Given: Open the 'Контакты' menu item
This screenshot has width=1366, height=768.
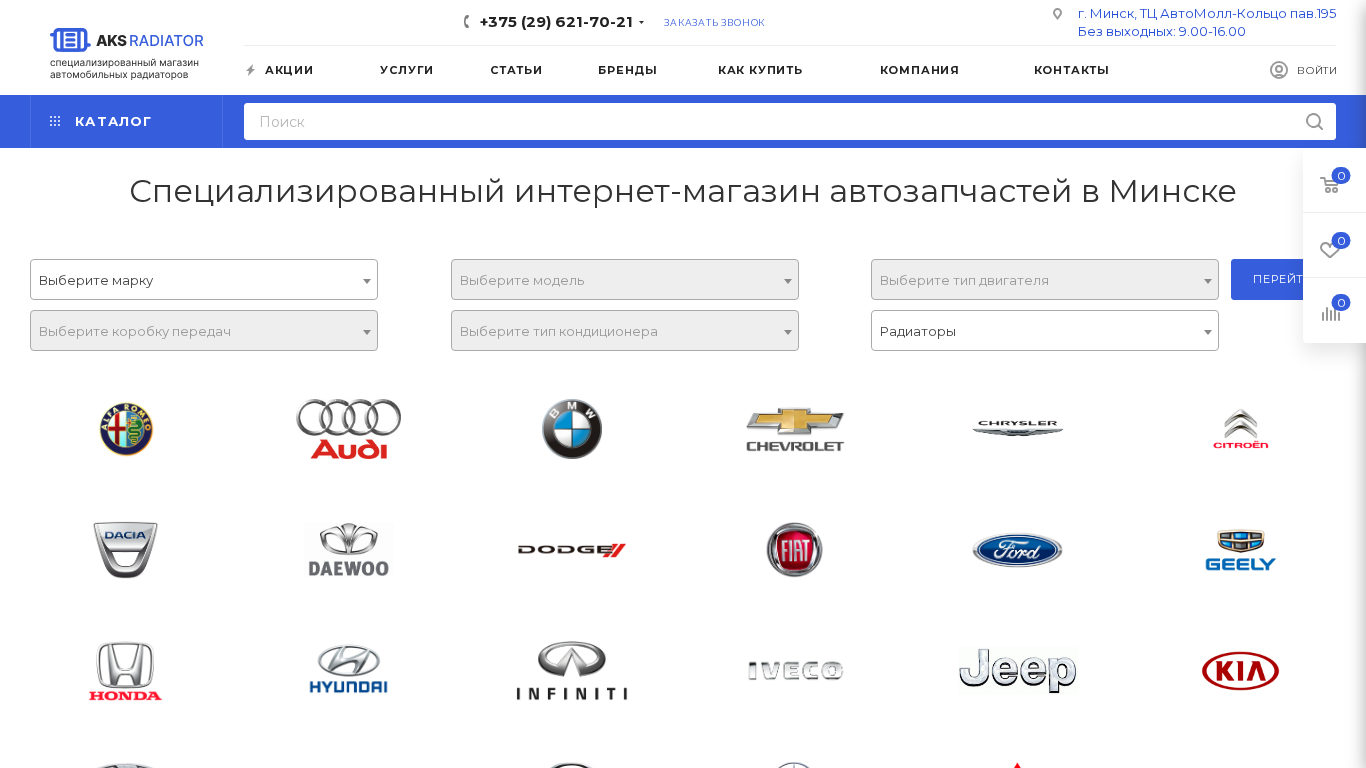Looking at the screenshot, I should tap(1072, 70).
